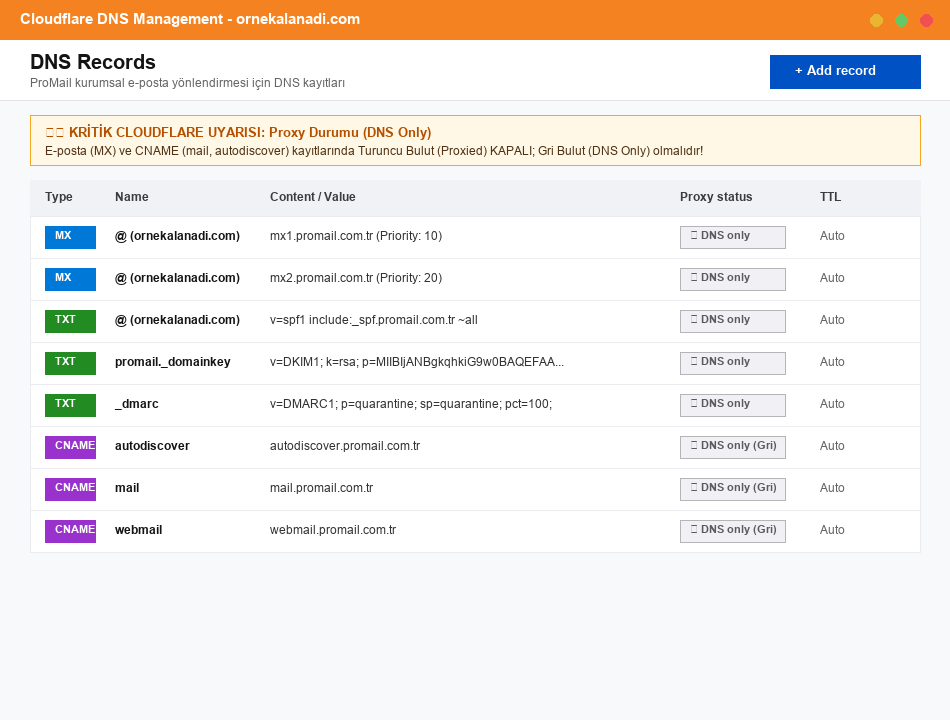Select the v=spf1 include:_spf.promail.com.tr value
950x720 pixels.
[373, 320]
